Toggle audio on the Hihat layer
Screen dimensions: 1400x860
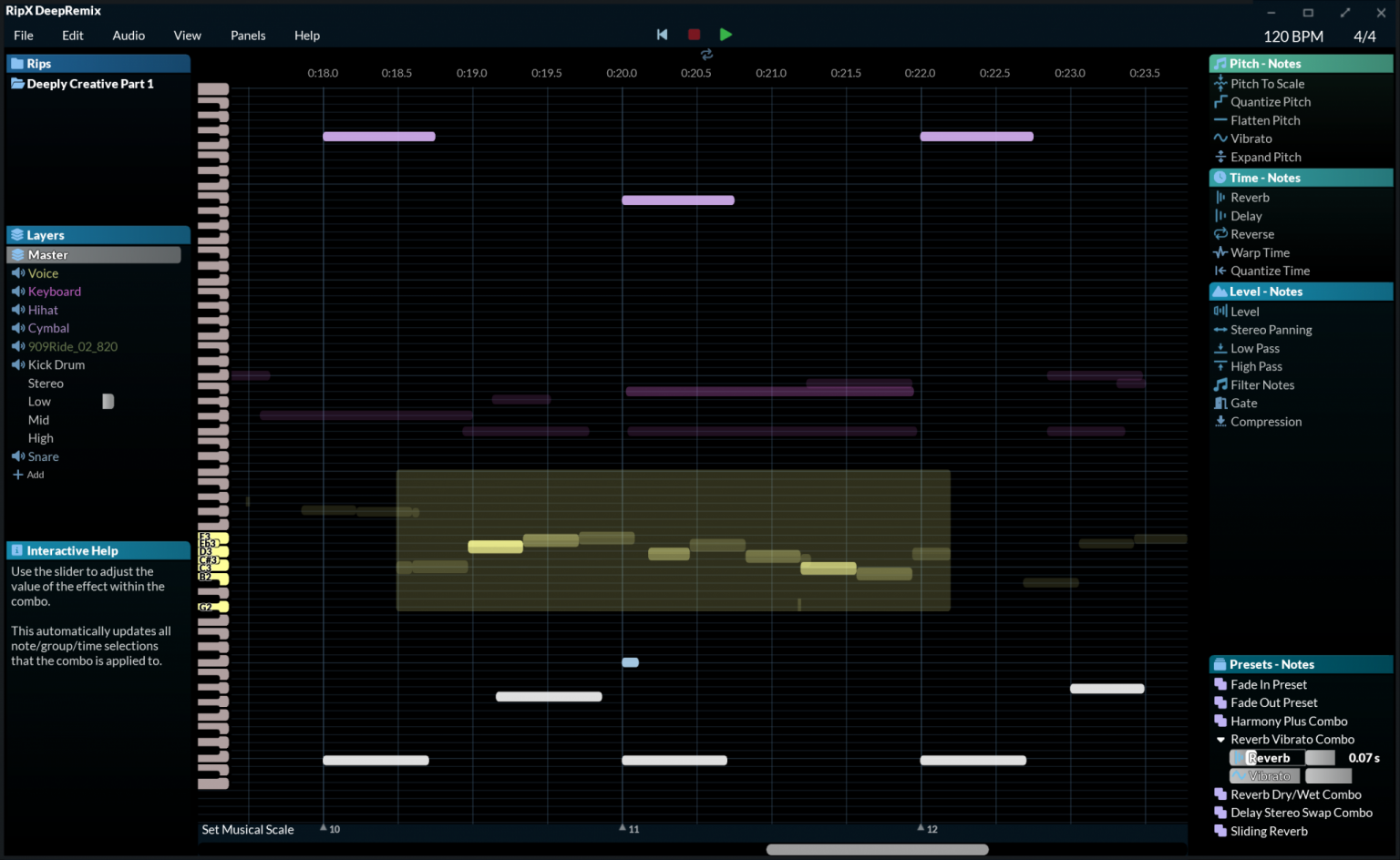(18, 310)
